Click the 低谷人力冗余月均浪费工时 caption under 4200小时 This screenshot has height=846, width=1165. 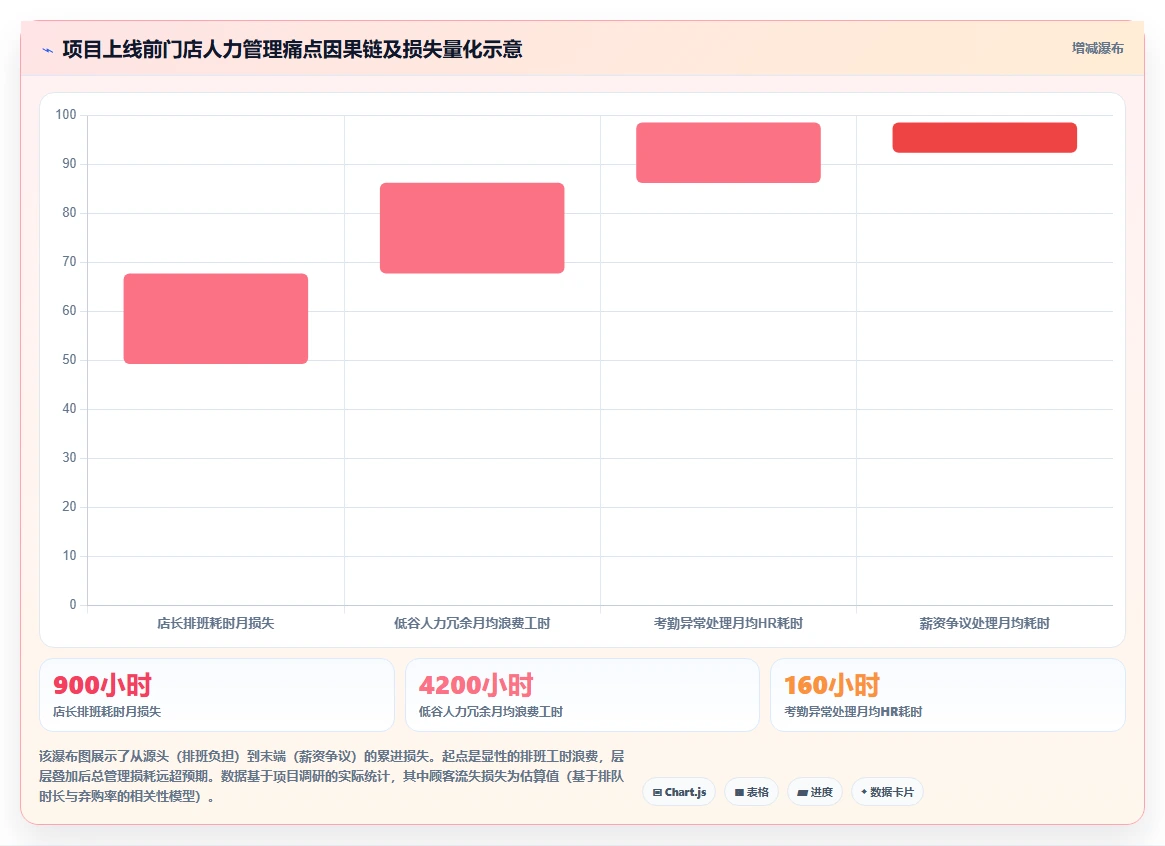pyautogui.click(x=490, y=712)
